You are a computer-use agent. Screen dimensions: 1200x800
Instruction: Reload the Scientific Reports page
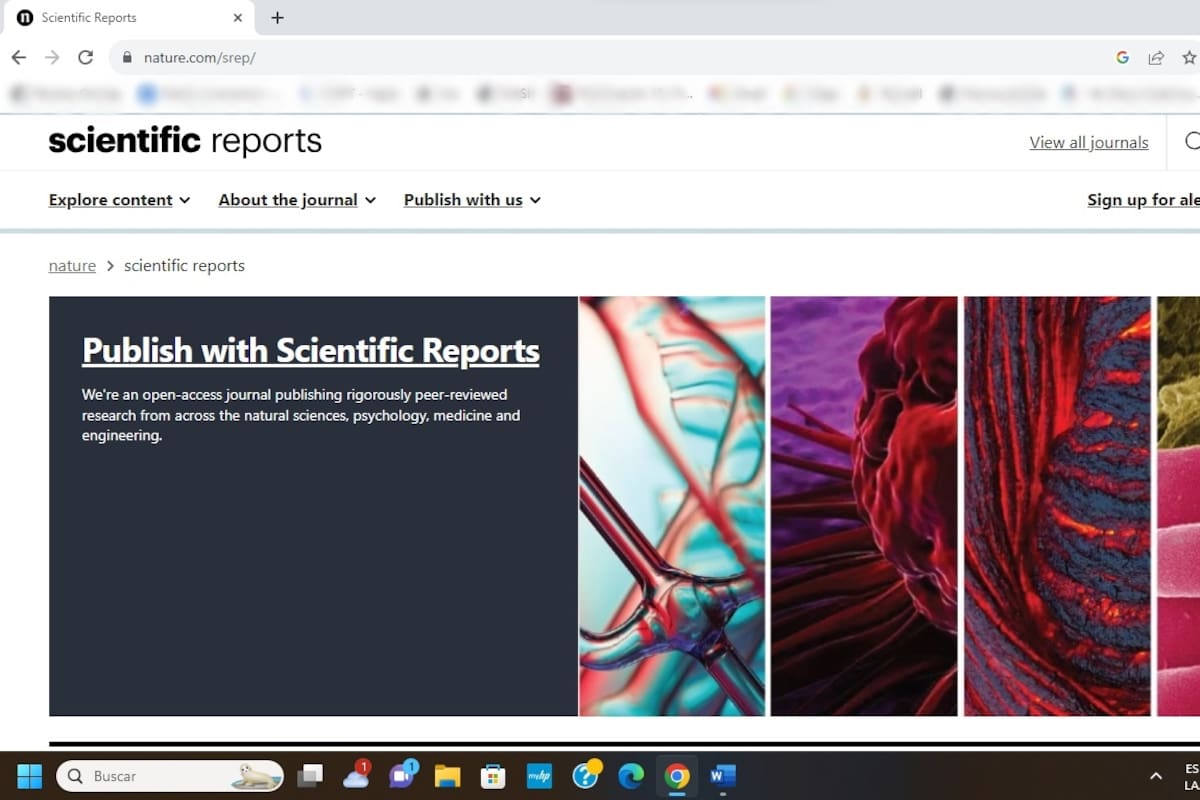[85, 58]
